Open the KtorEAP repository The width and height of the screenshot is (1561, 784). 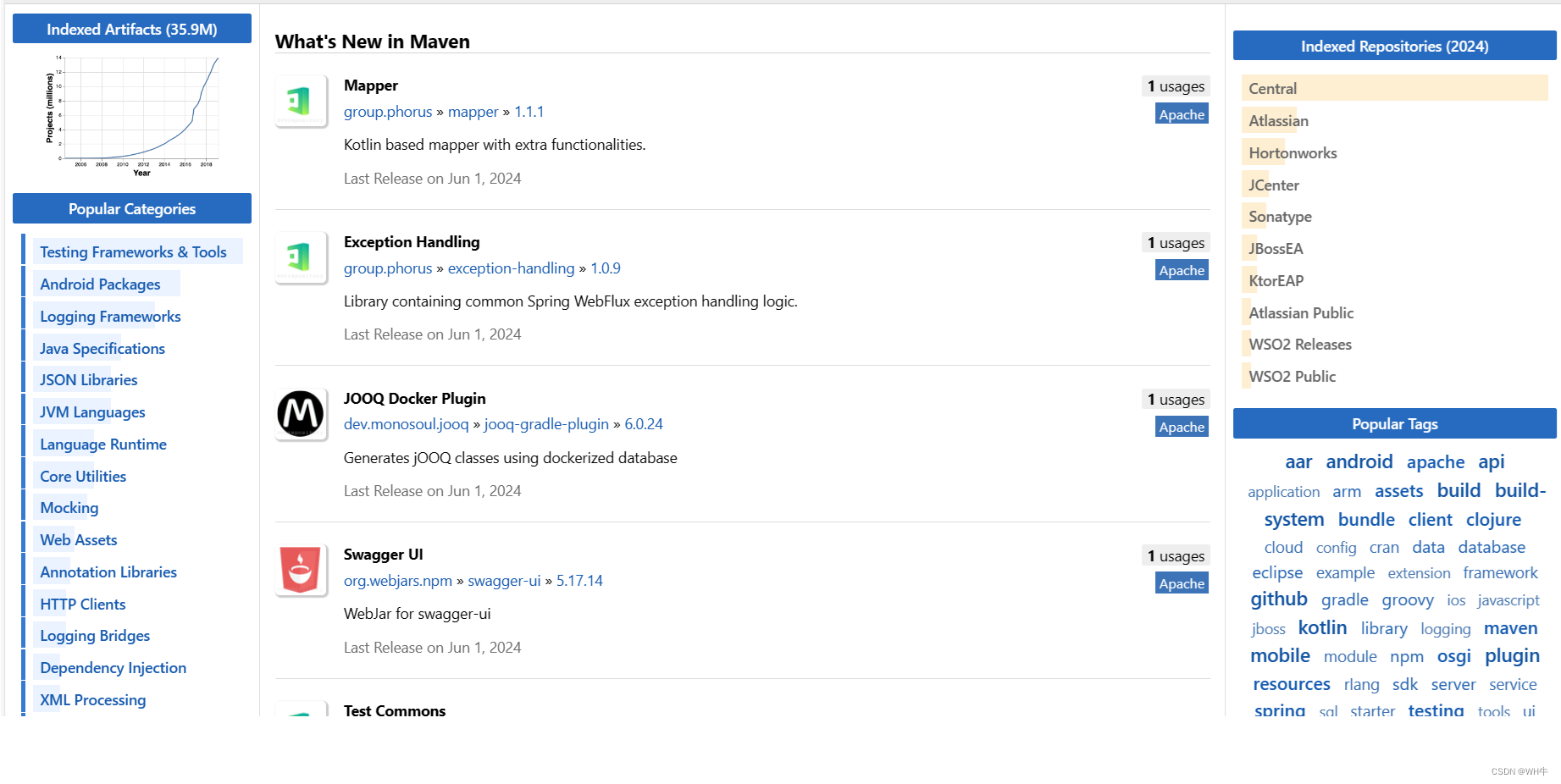pos(1276,281)
